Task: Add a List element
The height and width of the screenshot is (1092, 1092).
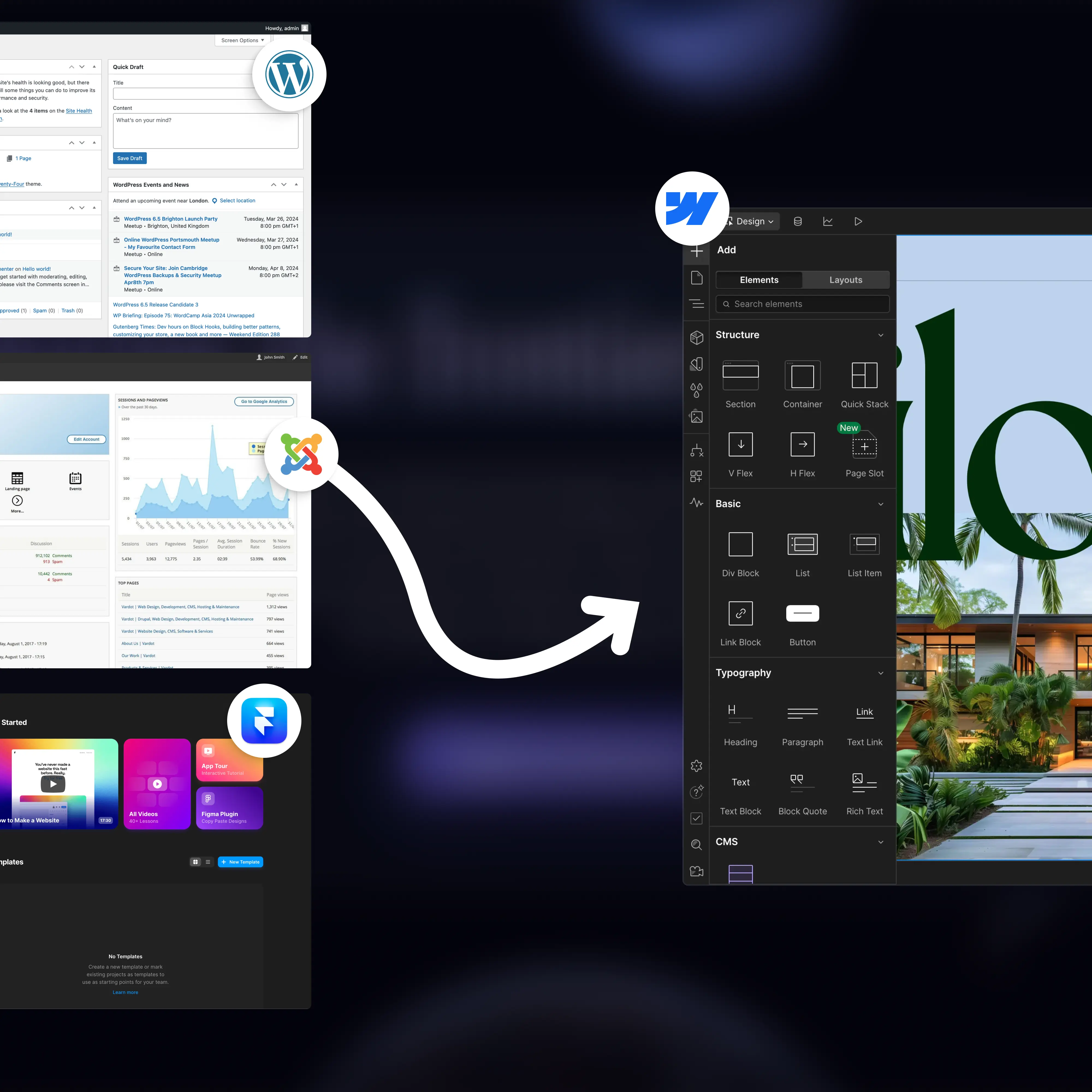Action: (803, 554)
